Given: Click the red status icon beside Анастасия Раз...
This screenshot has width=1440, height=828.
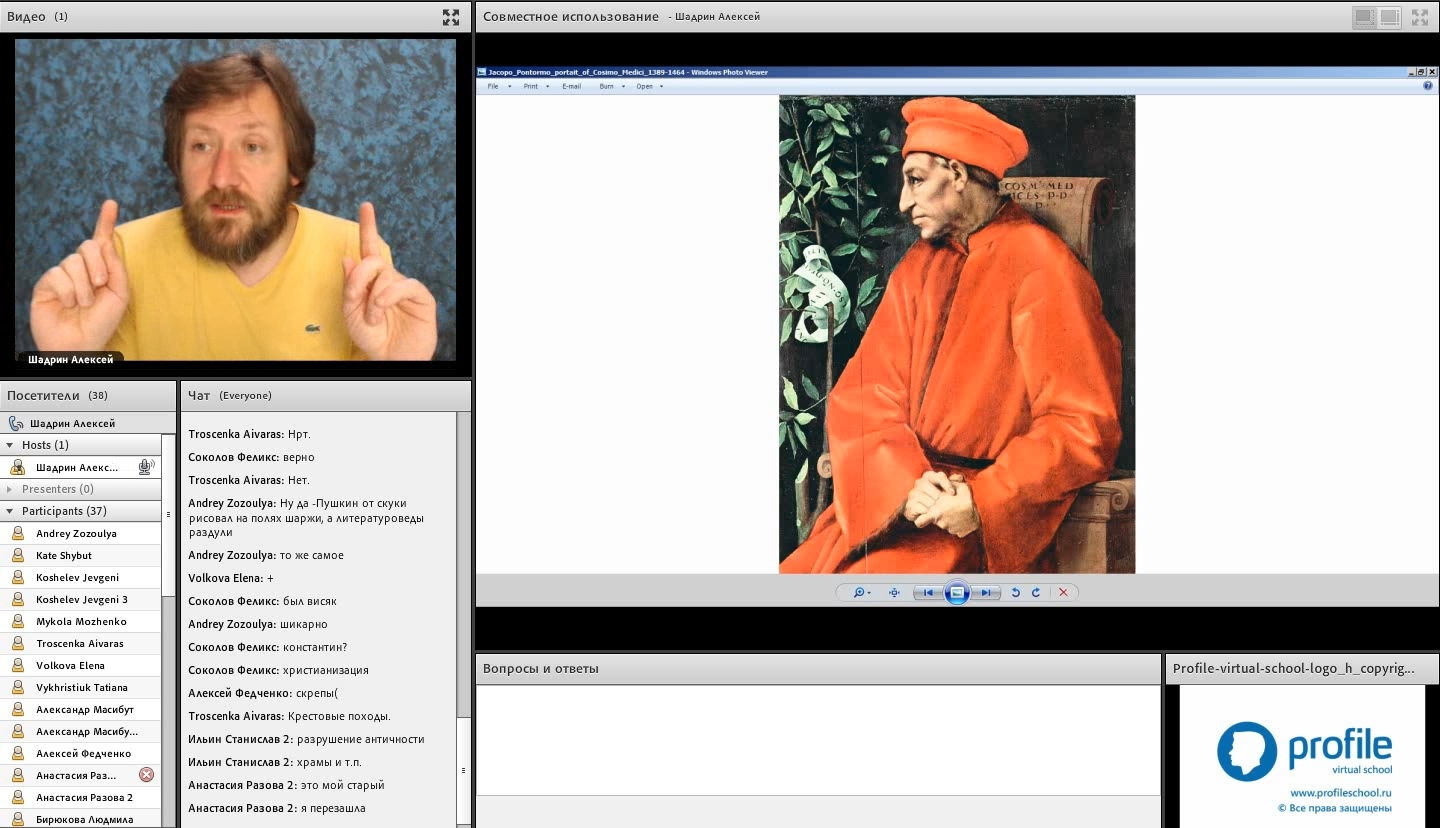Looking at the screenshot, I should [x=146, y=775].
